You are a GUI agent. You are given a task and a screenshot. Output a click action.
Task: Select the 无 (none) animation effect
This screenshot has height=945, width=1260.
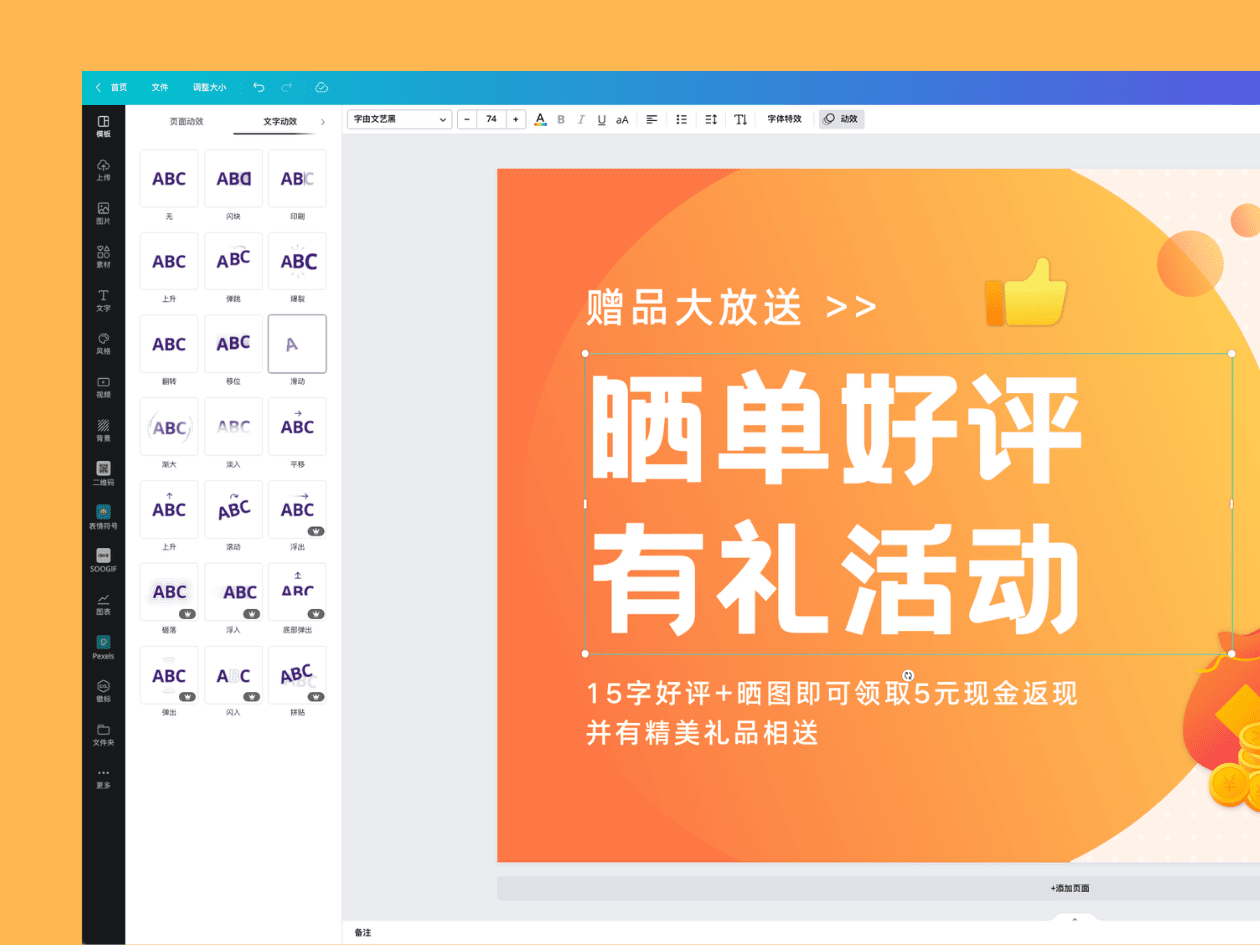click(169, 179)
